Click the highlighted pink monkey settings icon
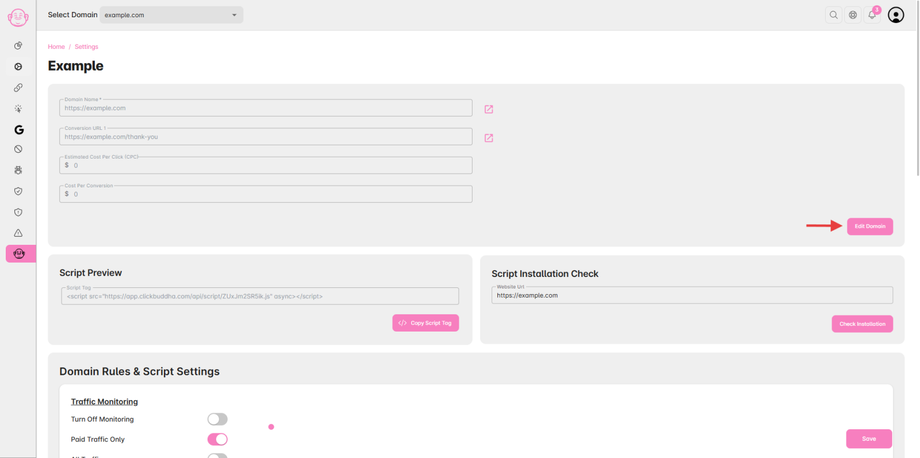The width and height of the screenshot is (920, 458). 21,254
